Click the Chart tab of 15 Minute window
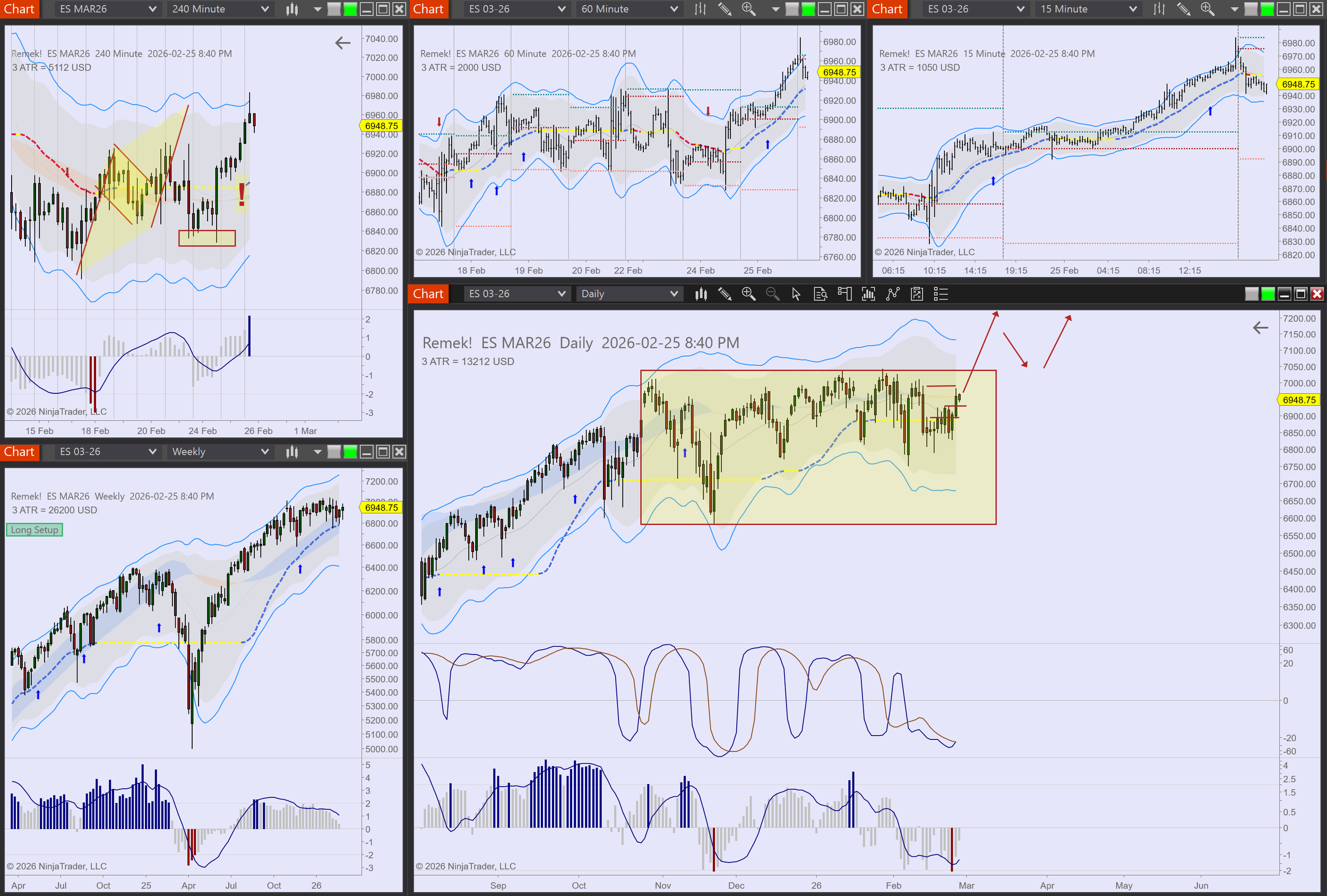The width and height of the screenshot is (1327, 896). 887,9
